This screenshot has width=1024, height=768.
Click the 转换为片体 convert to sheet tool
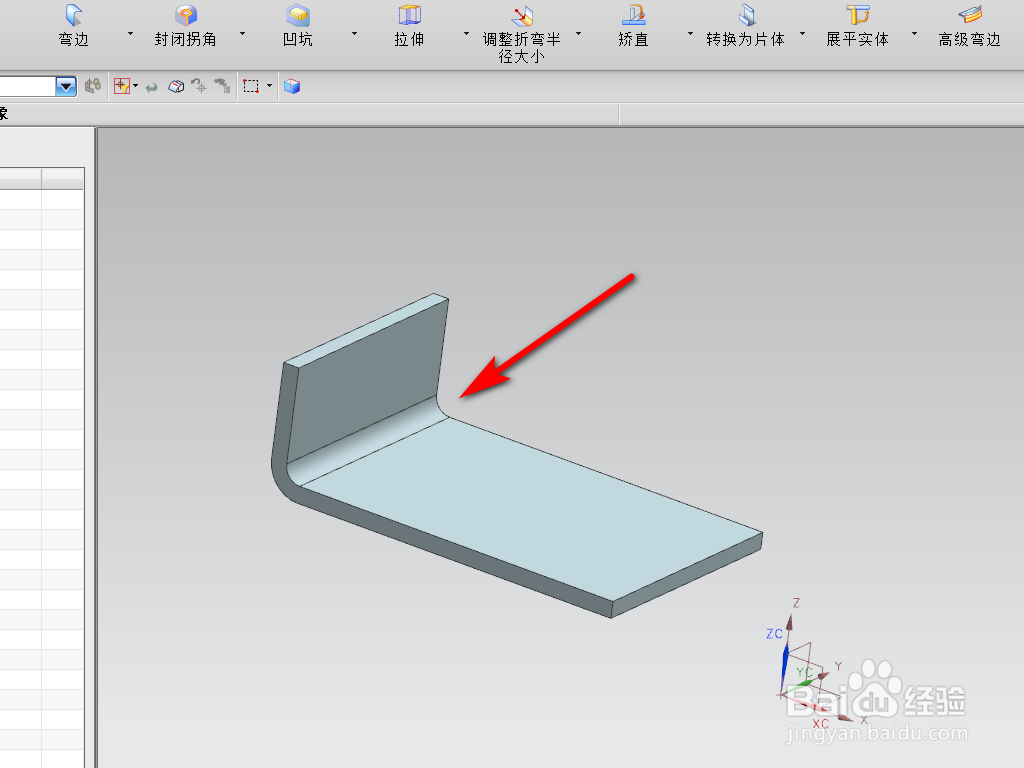click(745, 25)
